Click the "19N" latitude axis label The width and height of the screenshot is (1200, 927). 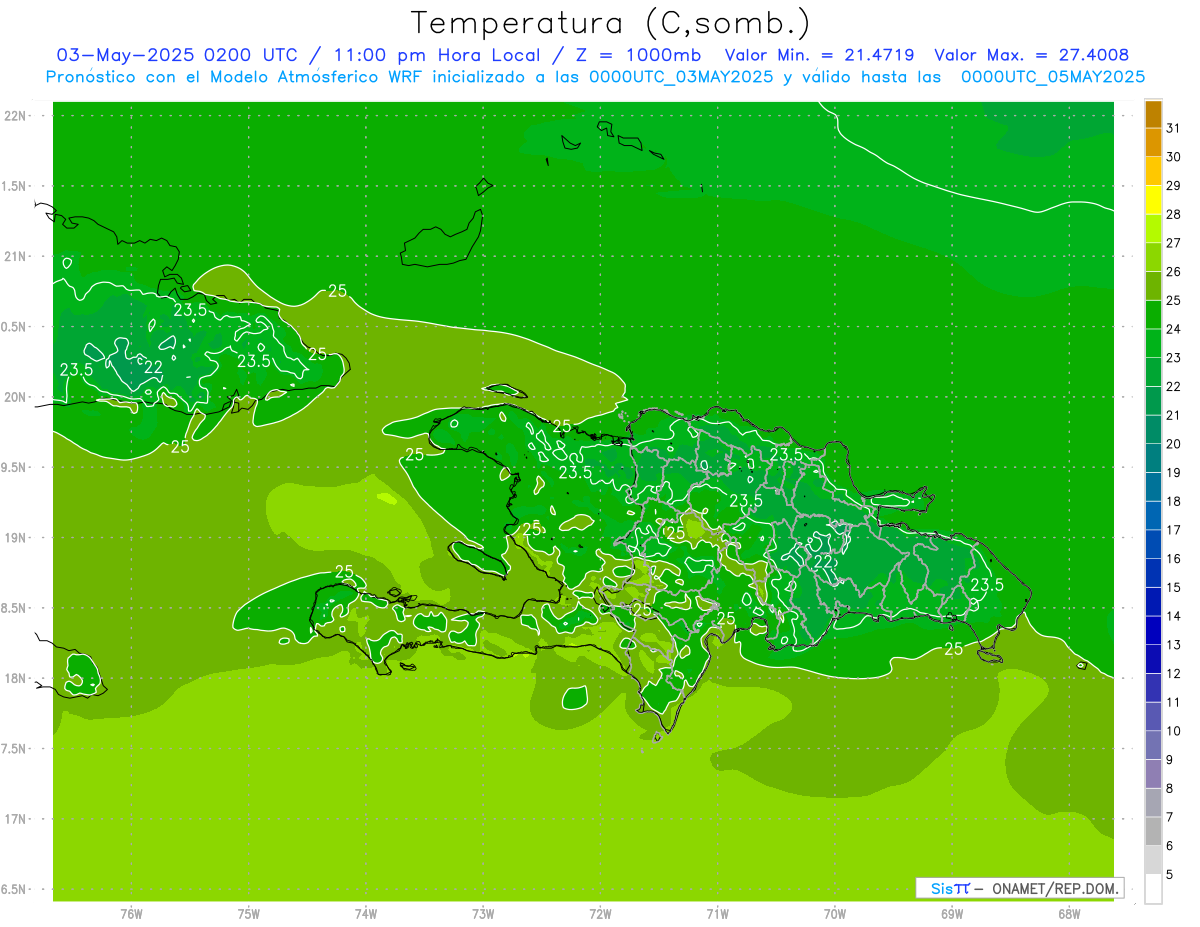[15, 538]
